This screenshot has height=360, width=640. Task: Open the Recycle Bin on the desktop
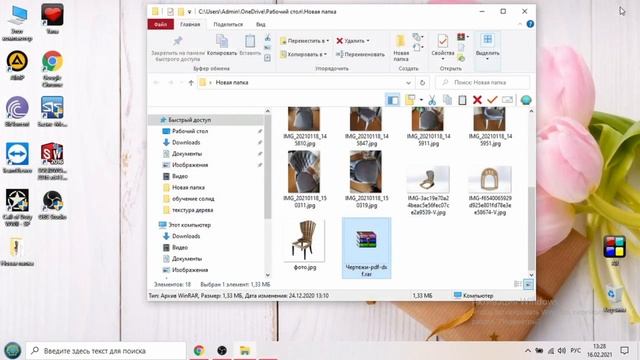tap(614, 299)
